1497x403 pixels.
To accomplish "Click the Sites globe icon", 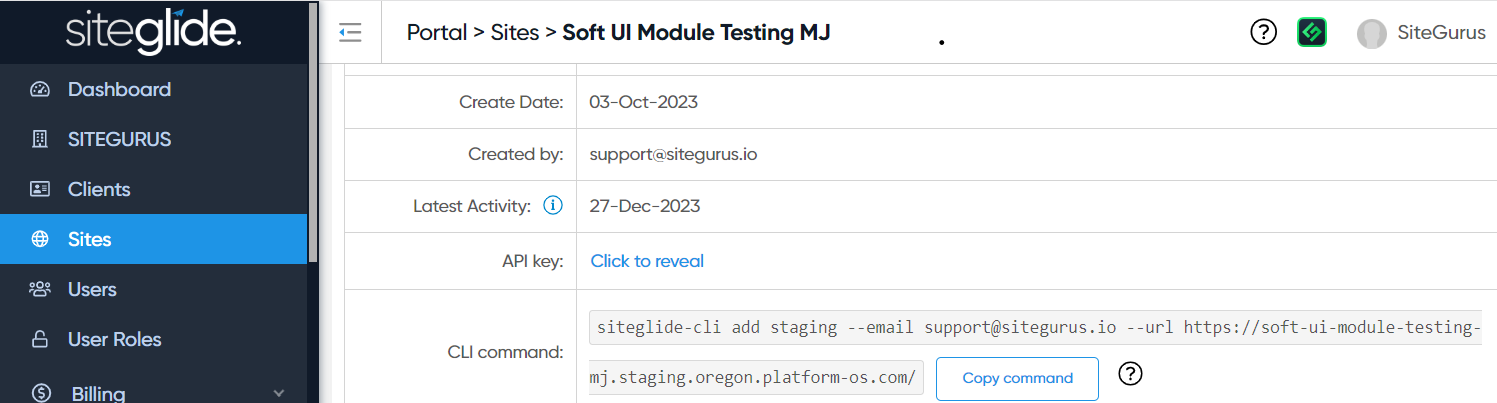I will pyautogui.click(x=40, y=240).
